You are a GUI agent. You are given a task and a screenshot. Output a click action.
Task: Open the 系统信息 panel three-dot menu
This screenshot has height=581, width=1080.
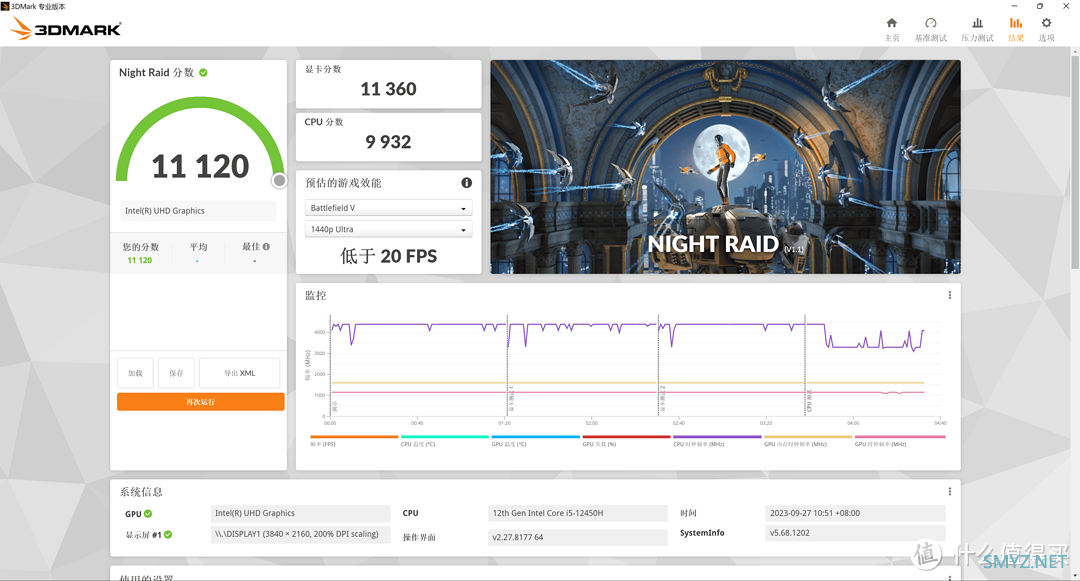[950, 492]
